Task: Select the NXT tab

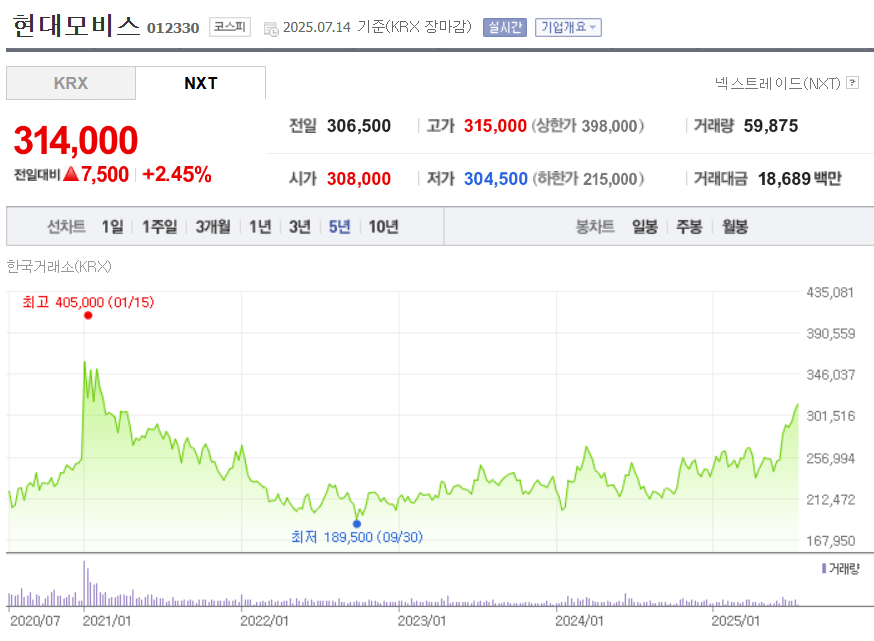Action: click(x=201, y=83)
